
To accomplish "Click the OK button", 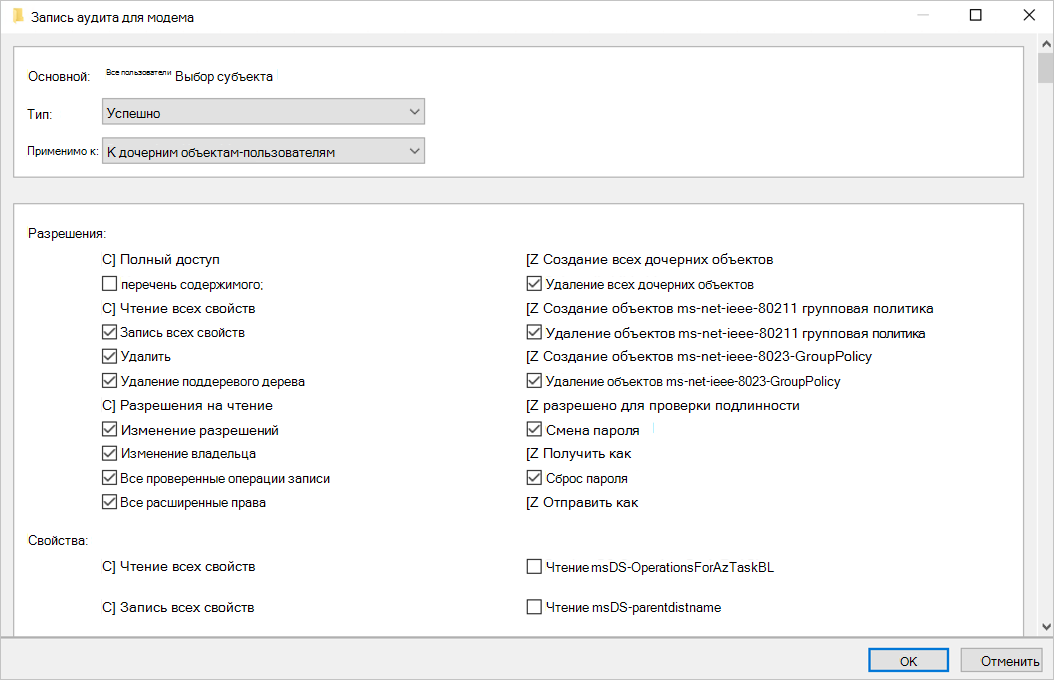I will (x=908, y=661).
